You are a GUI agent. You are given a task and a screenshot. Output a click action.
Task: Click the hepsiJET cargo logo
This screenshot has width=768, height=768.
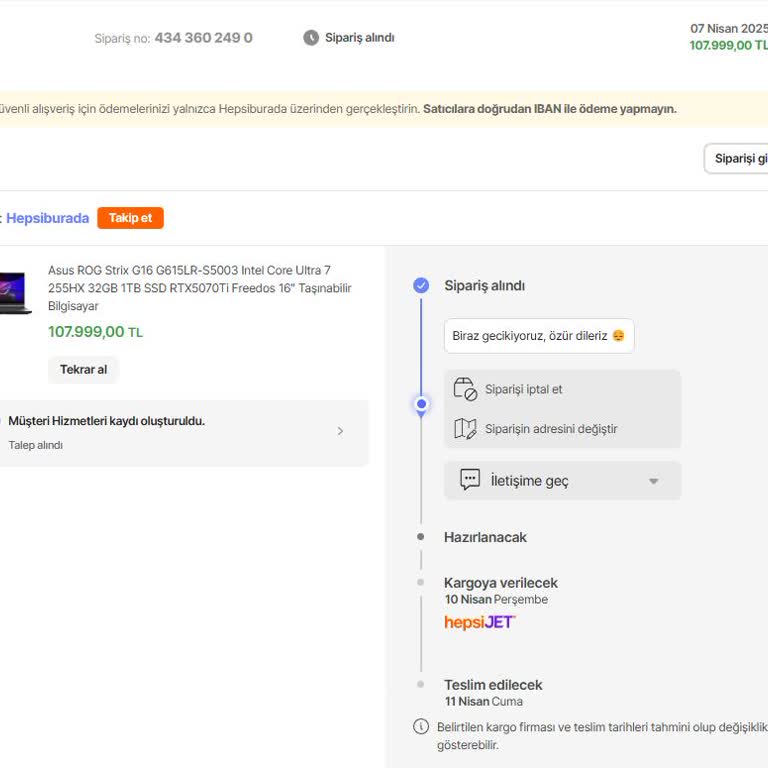480,622
